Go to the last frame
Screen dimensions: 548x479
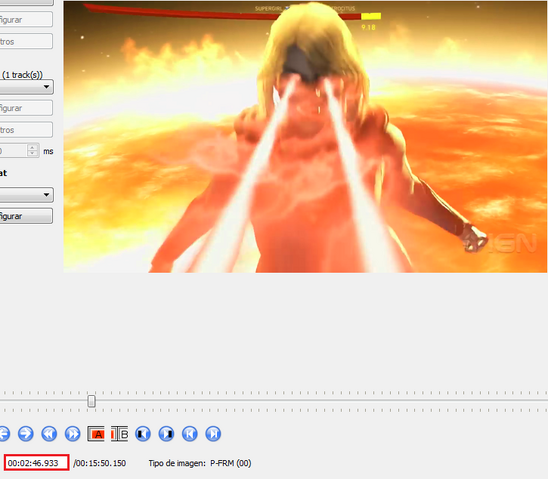pyautogui.click(x=213, y=434)
